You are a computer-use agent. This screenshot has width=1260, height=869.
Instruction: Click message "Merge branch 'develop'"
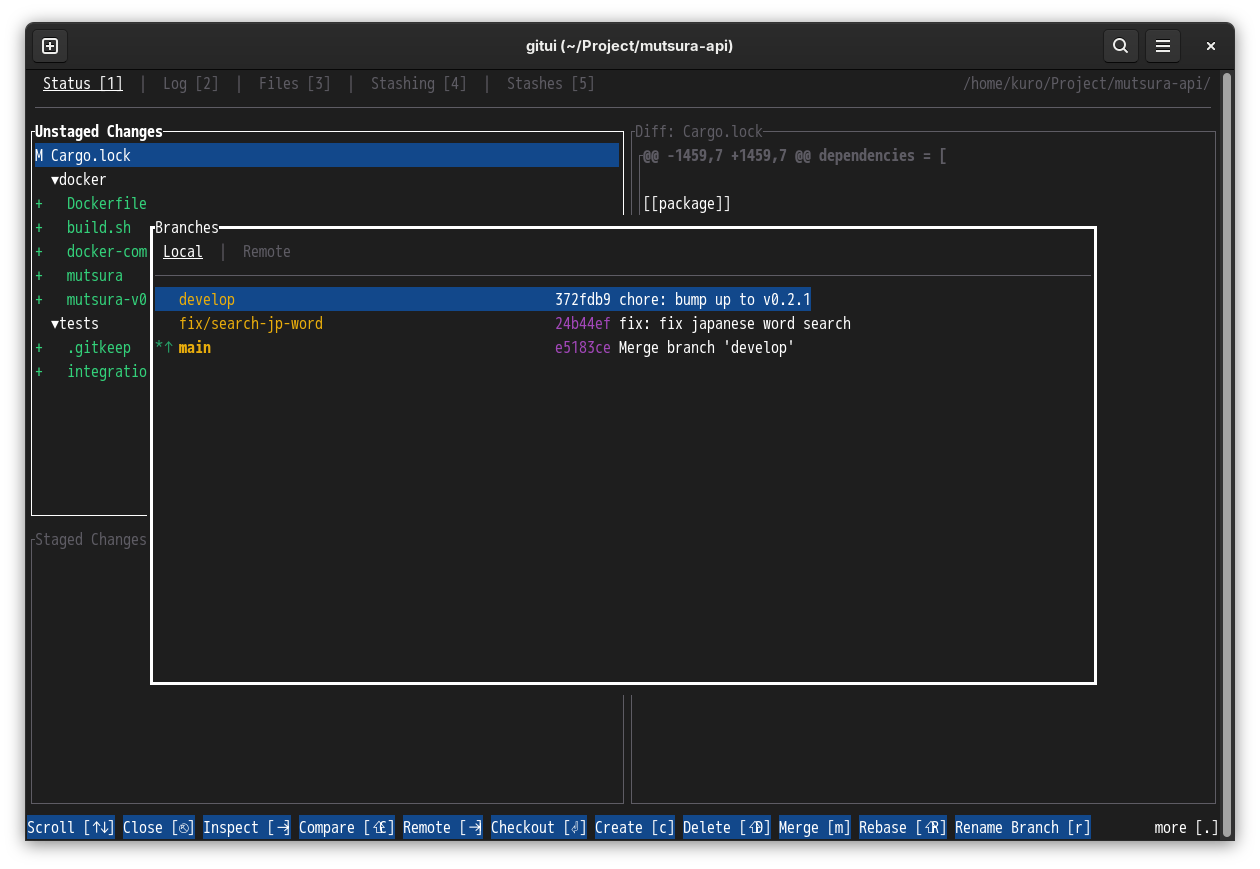coord(707,348)
